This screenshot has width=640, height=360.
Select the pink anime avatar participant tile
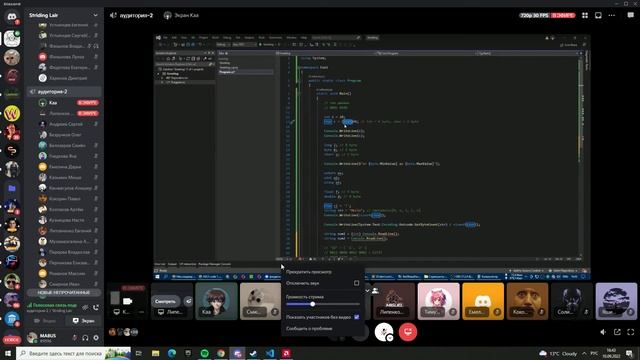click(x=438, y=301)
